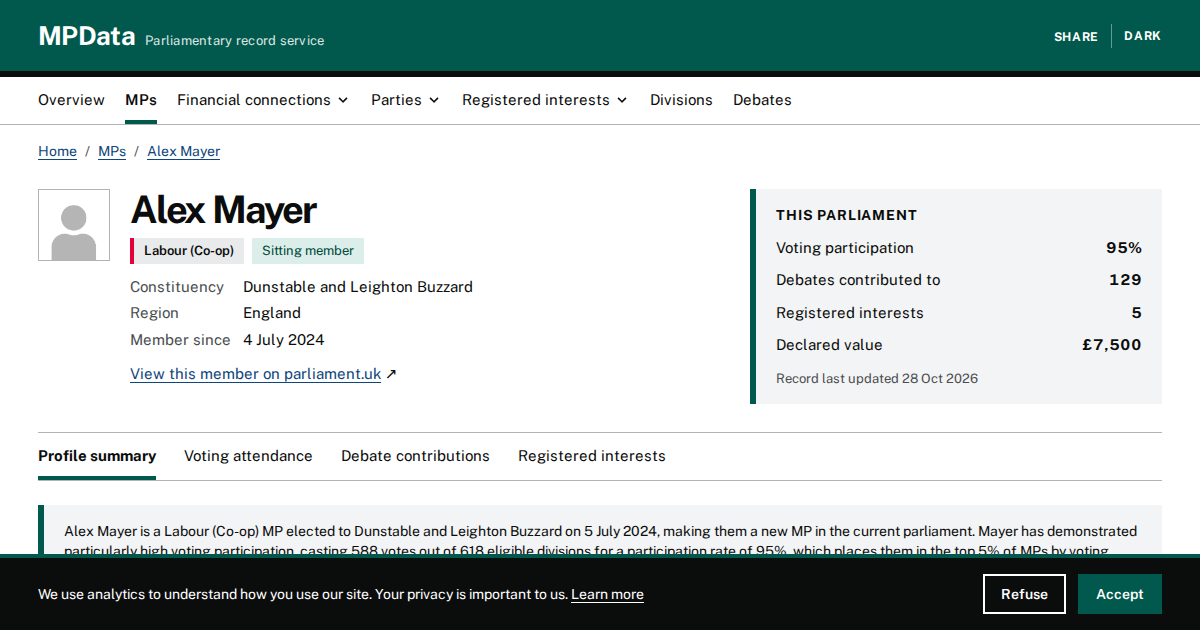Click the Alex Mayer page heading
The height and width of the screenshot is (630, 1200).
pyautogui.click(x=223, y=210)
